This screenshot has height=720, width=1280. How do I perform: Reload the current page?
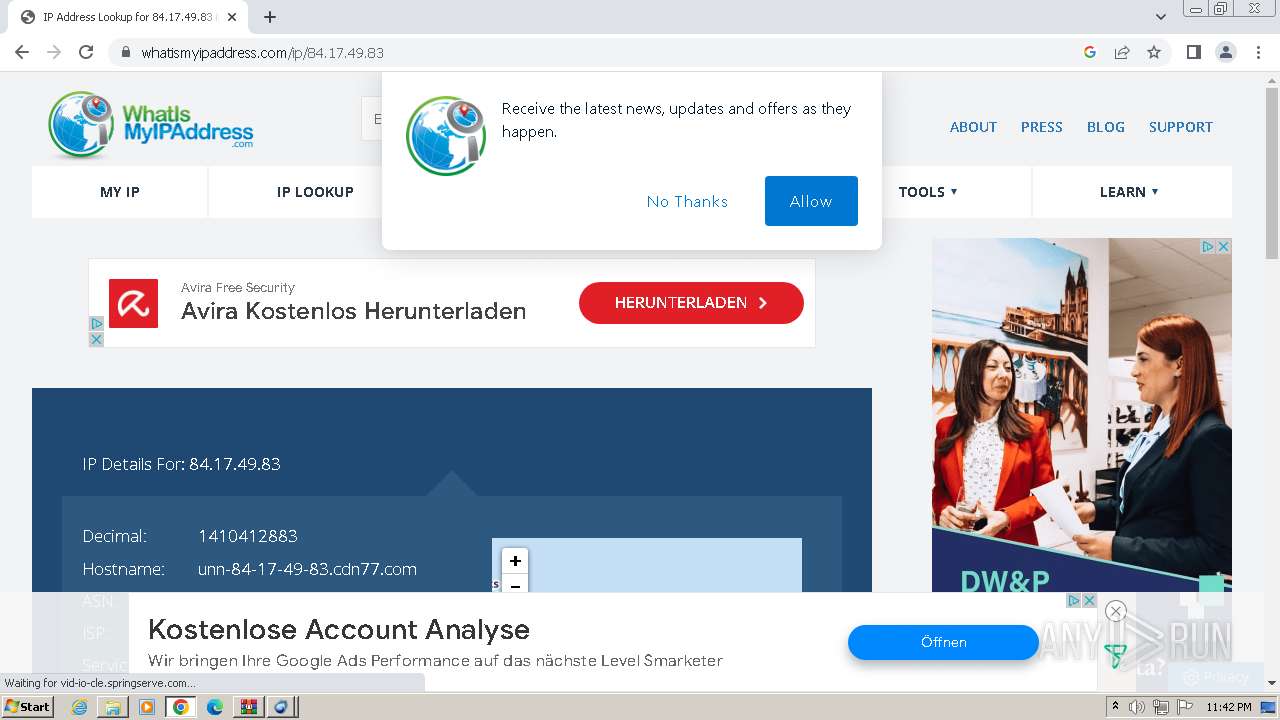(x=86, y=52)
